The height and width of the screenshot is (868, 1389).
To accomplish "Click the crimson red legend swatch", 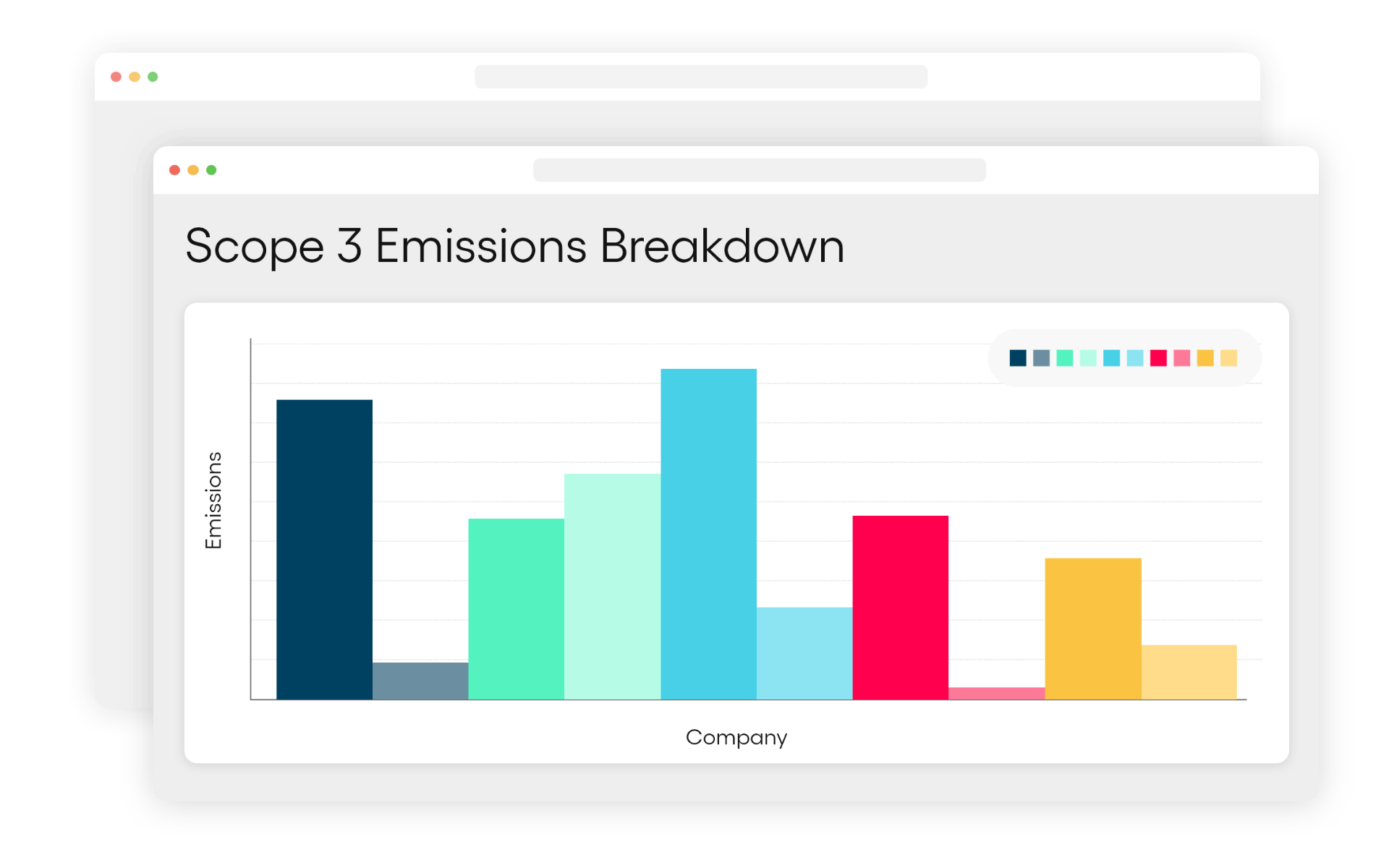I will [x=1158, y=358].
